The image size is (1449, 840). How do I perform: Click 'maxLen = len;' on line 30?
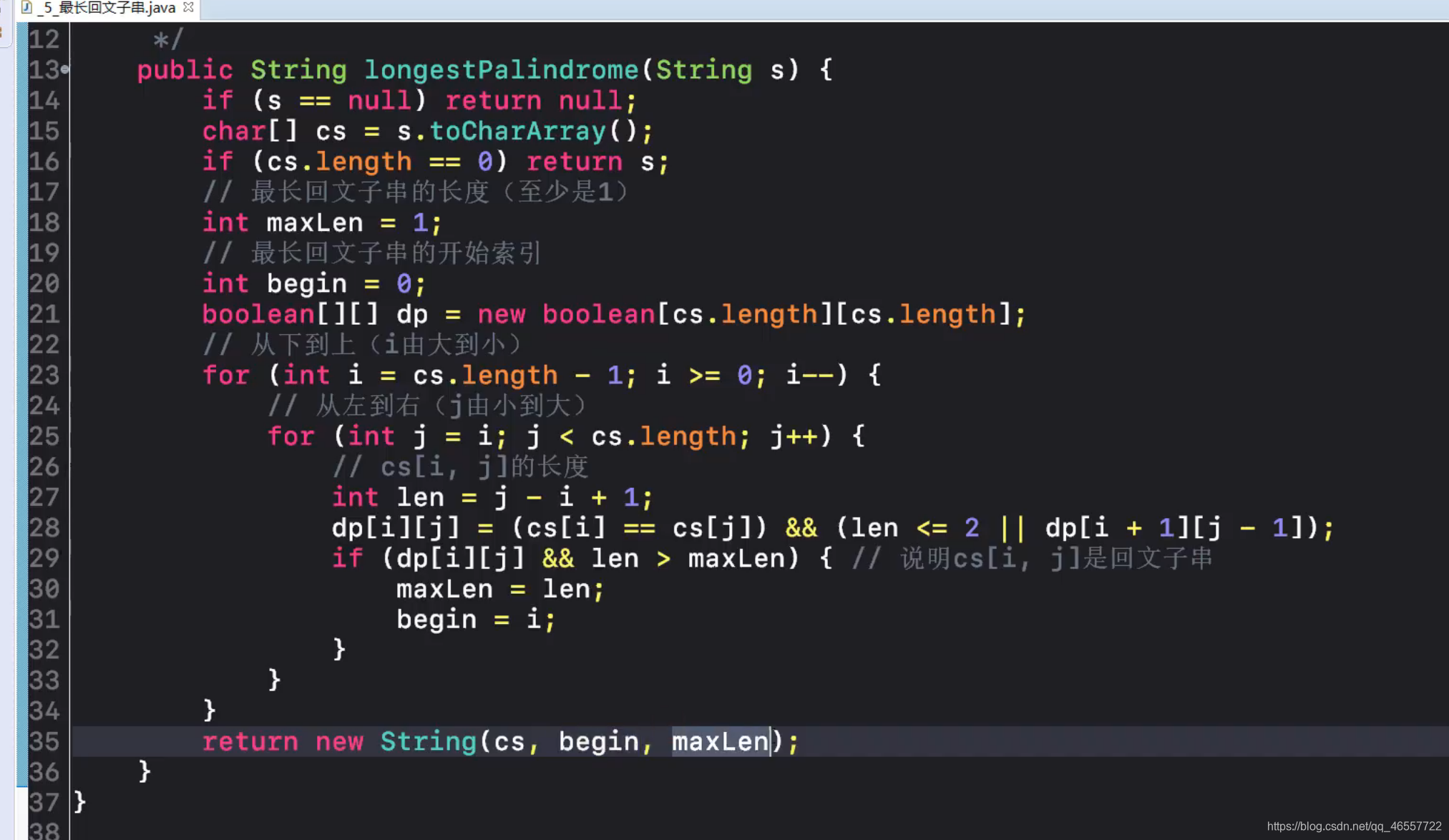point(501,589)
